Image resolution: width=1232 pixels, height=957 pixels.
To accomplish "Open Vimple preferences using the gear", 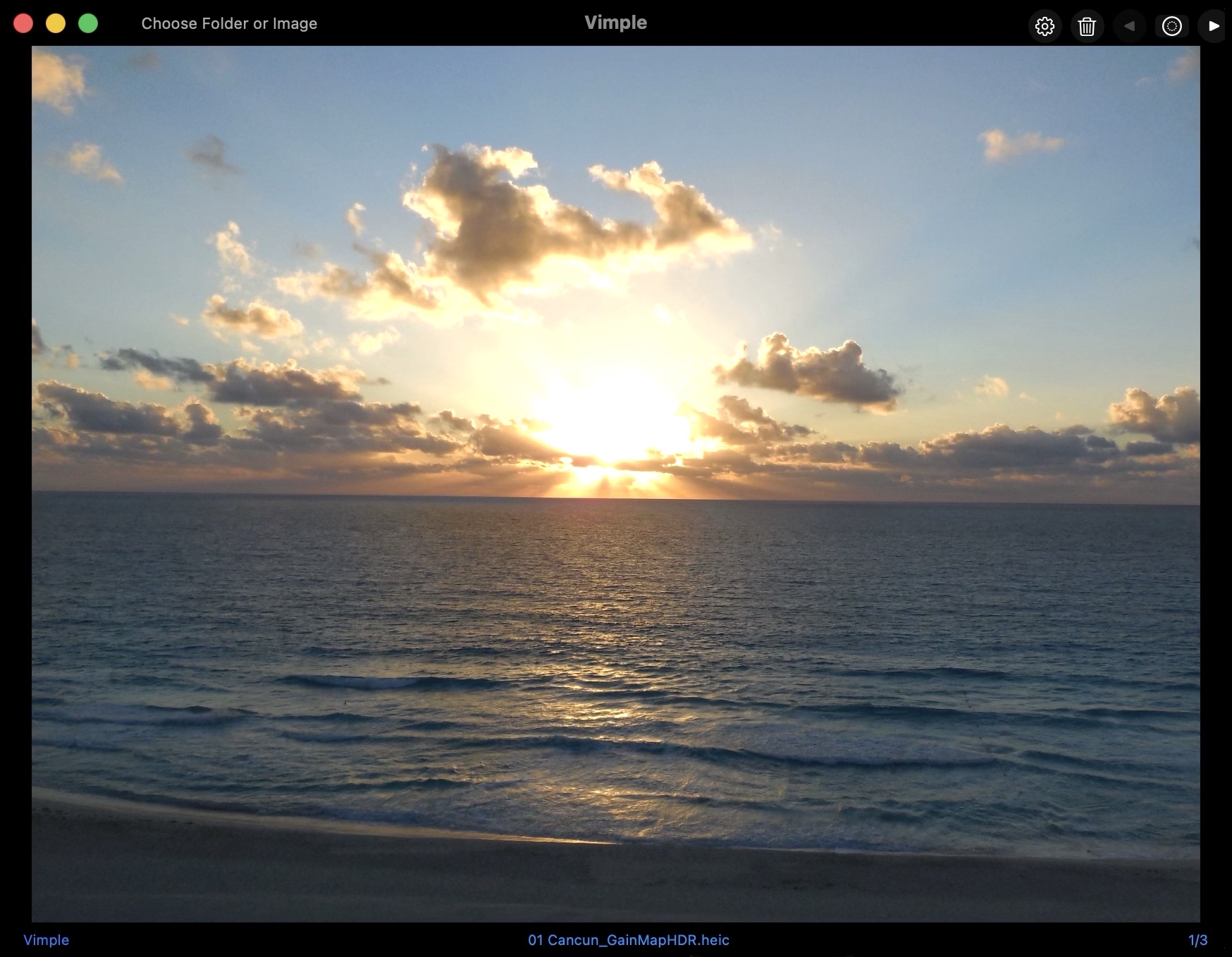I will [x=1045, y=25].
